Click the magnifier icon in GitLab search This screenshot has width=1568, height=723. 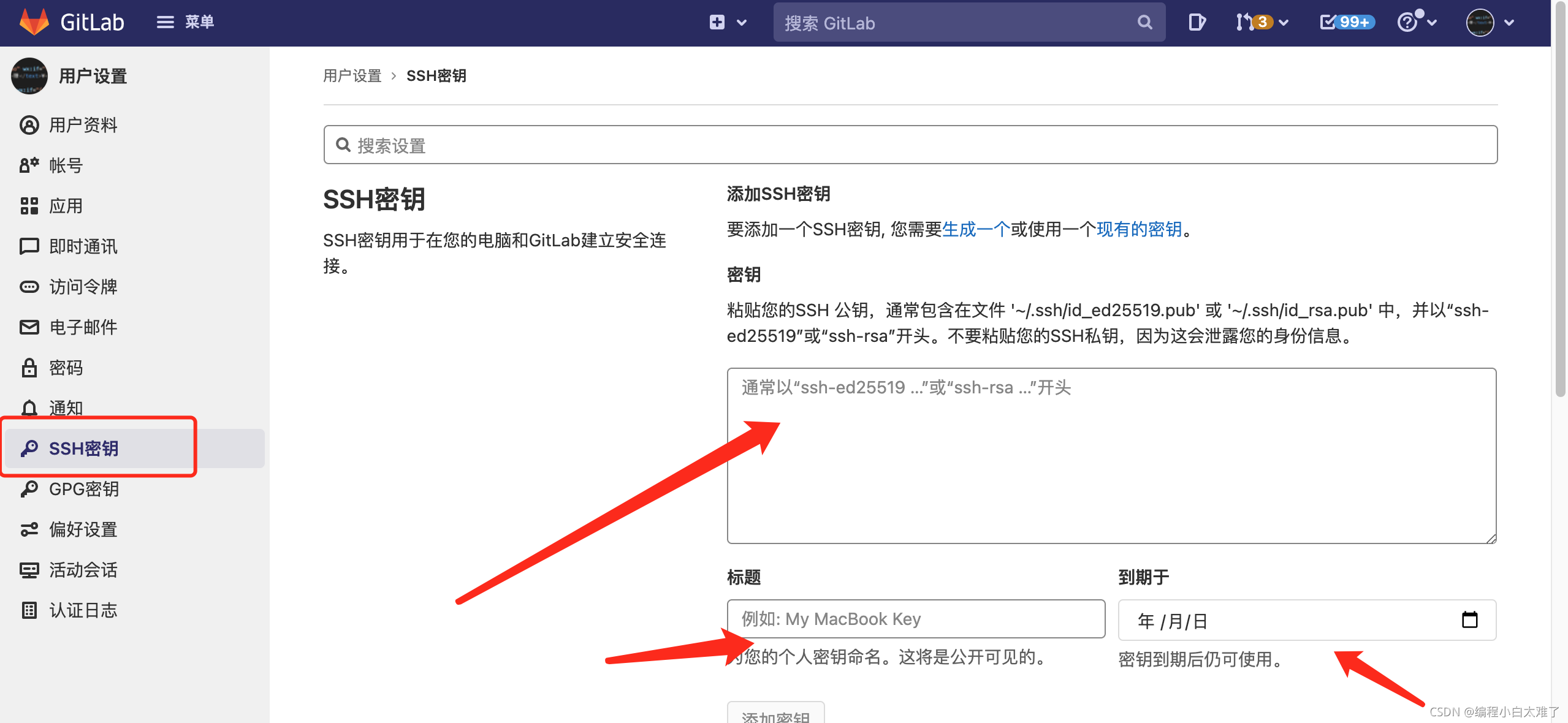[x=1144, y=23]
